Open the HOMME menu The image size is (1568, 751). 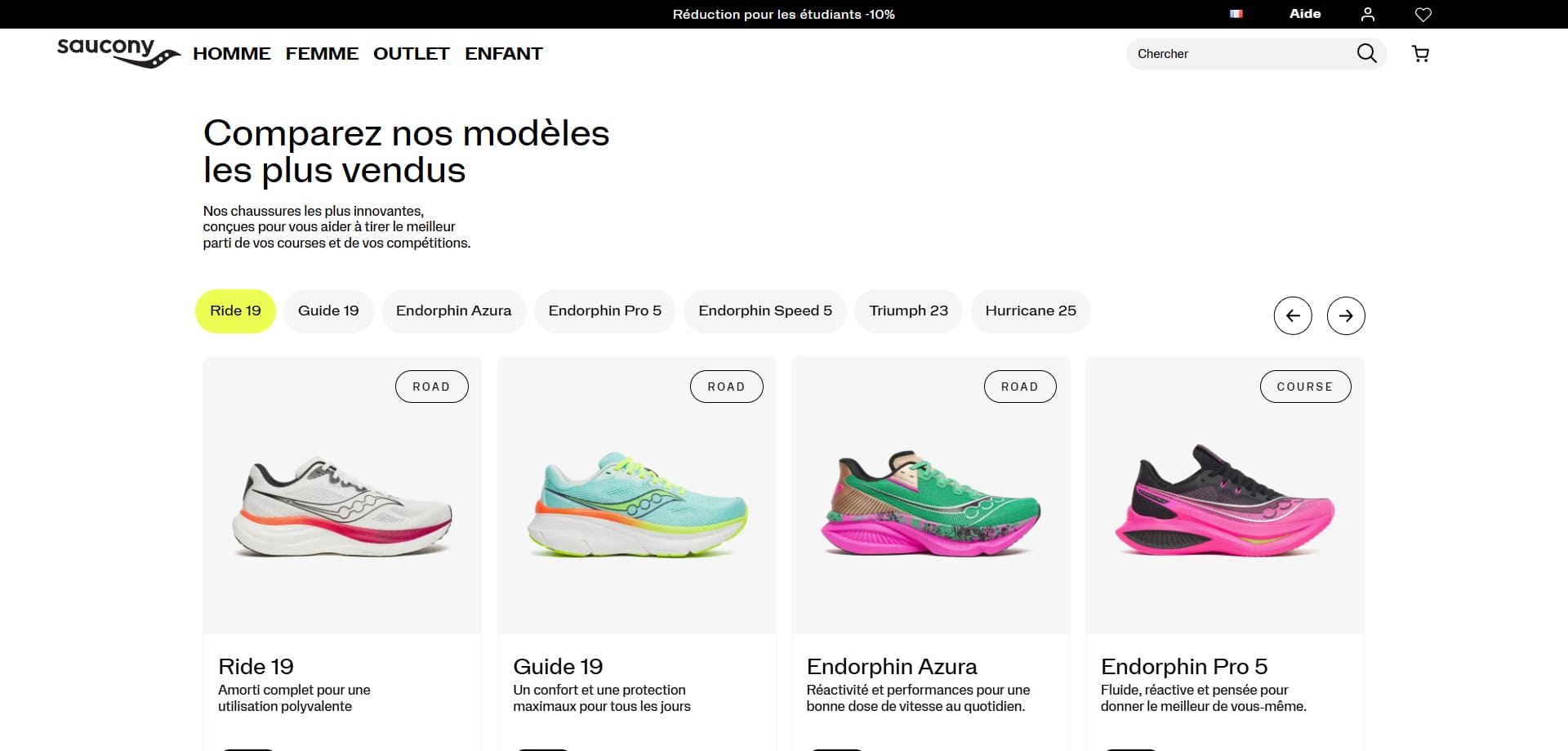(232, 54)
